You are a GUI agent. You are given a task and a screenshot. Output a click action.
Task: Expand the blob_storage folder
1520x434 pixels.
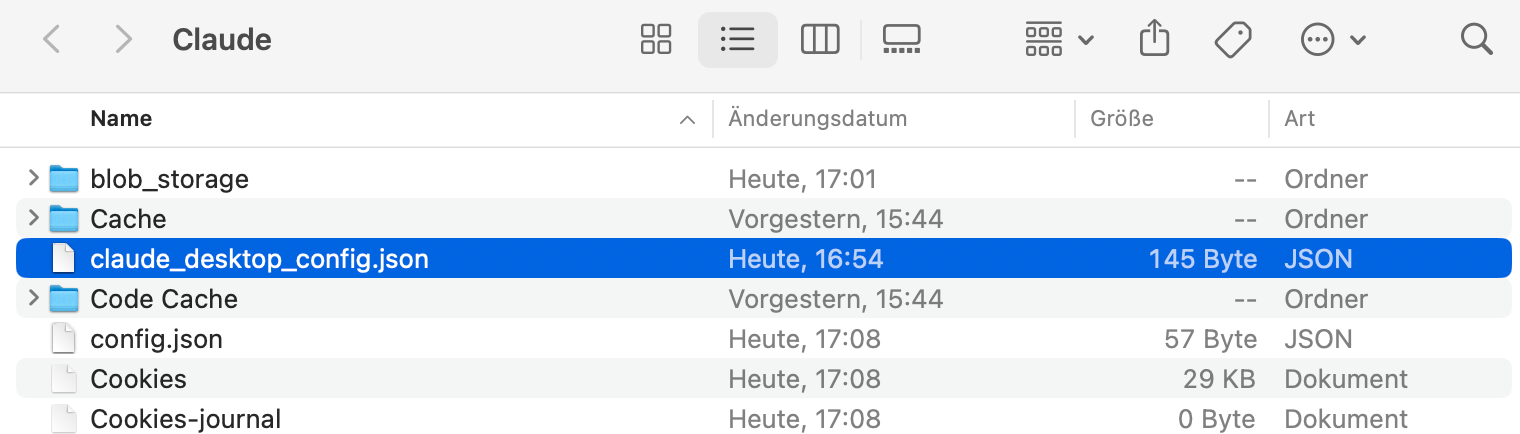tap(34, 178)
